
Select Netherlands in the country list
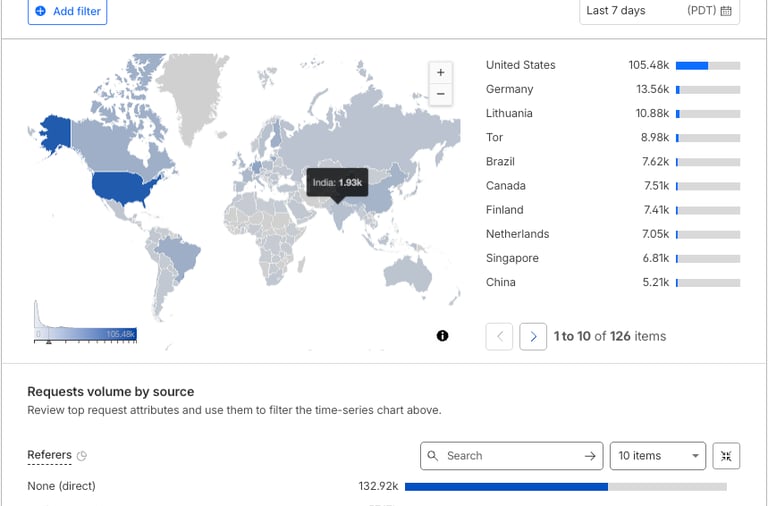pos(613,234)
